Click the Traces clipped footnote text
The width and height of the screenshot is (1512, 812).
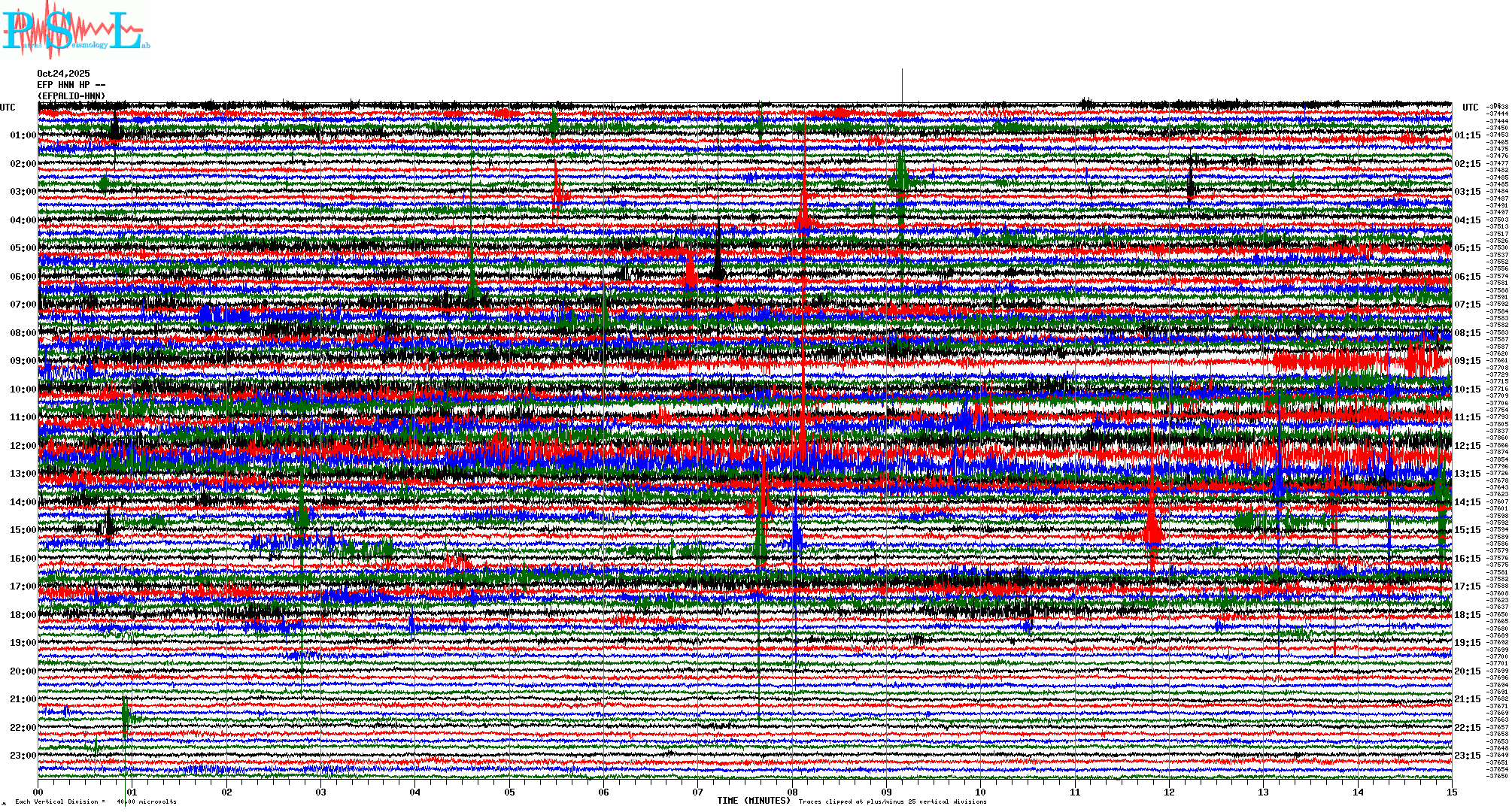click(x=892, y=801)
